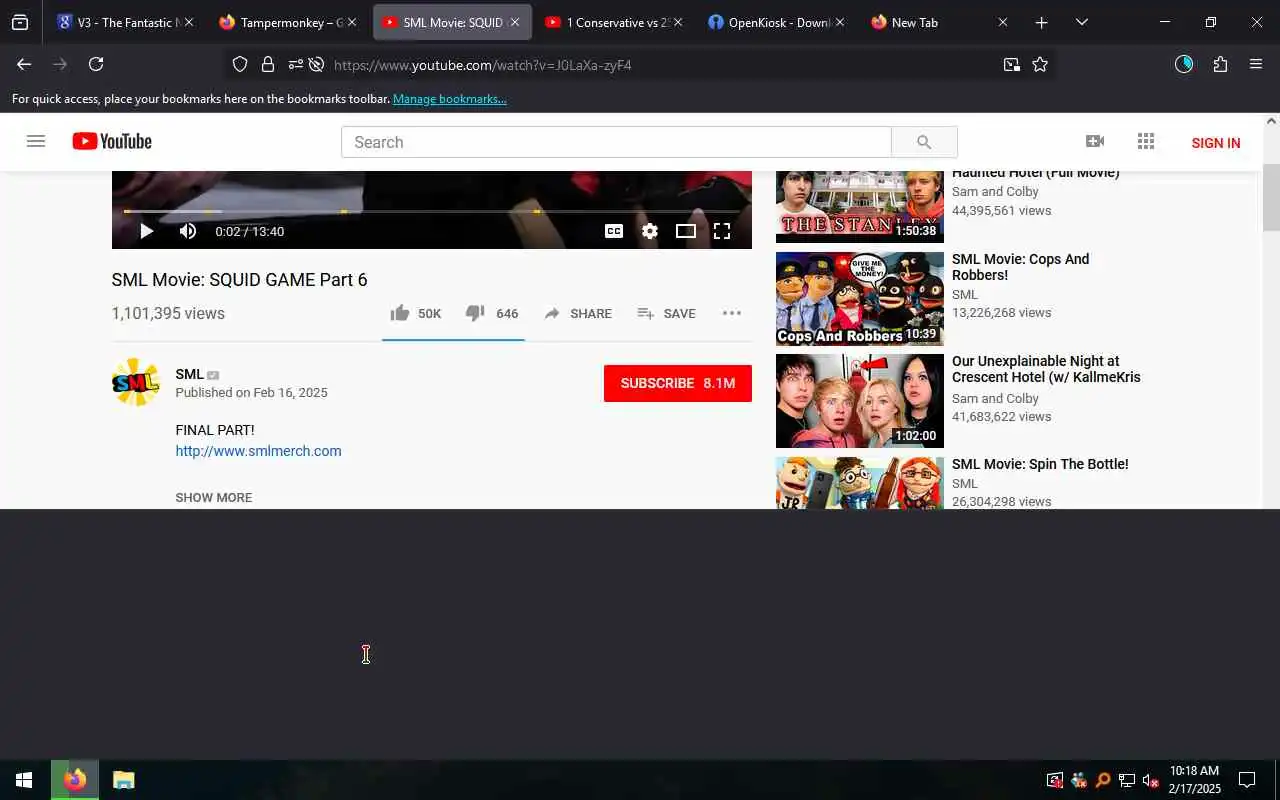Screen dimensions: 1280x800
Task: Go to YouTube home logo
Action: pos(112,142)
